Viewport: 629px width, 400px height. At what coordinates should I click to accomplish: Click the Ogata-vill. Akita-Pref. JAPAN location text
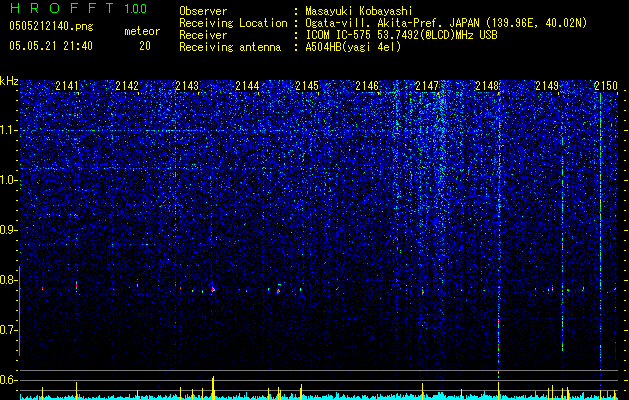pos(446,23)
